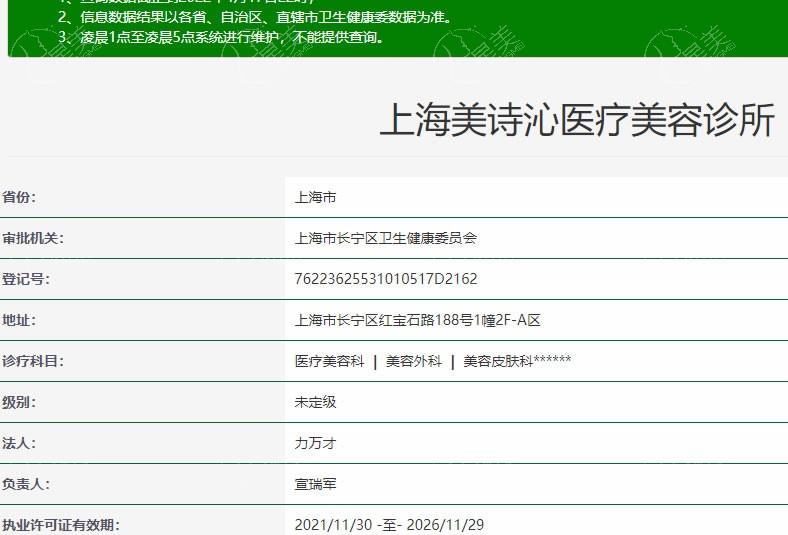
Task: Select the 省份 label
Action: 19,197
